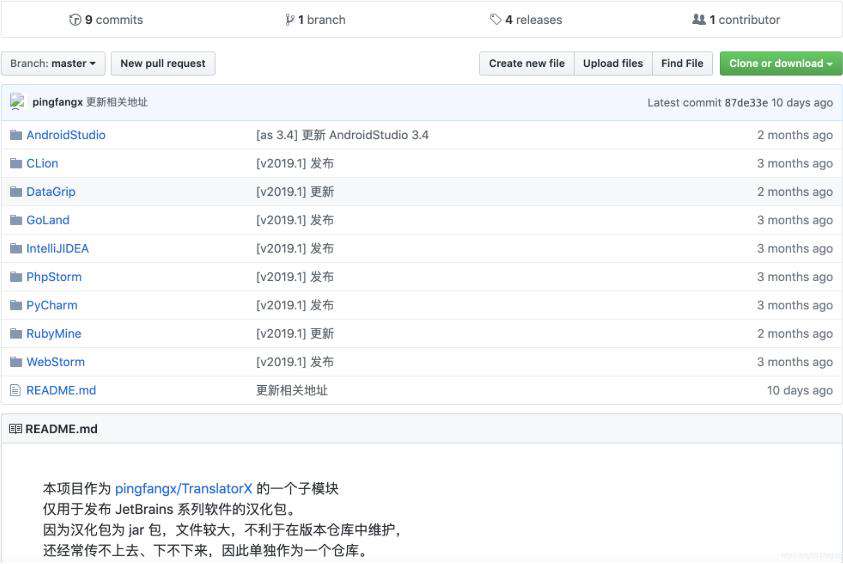The image size is (843, 564).
Task: Open the WebStorm row commit message
Action: pyautogui.click(x=295, y=362)
